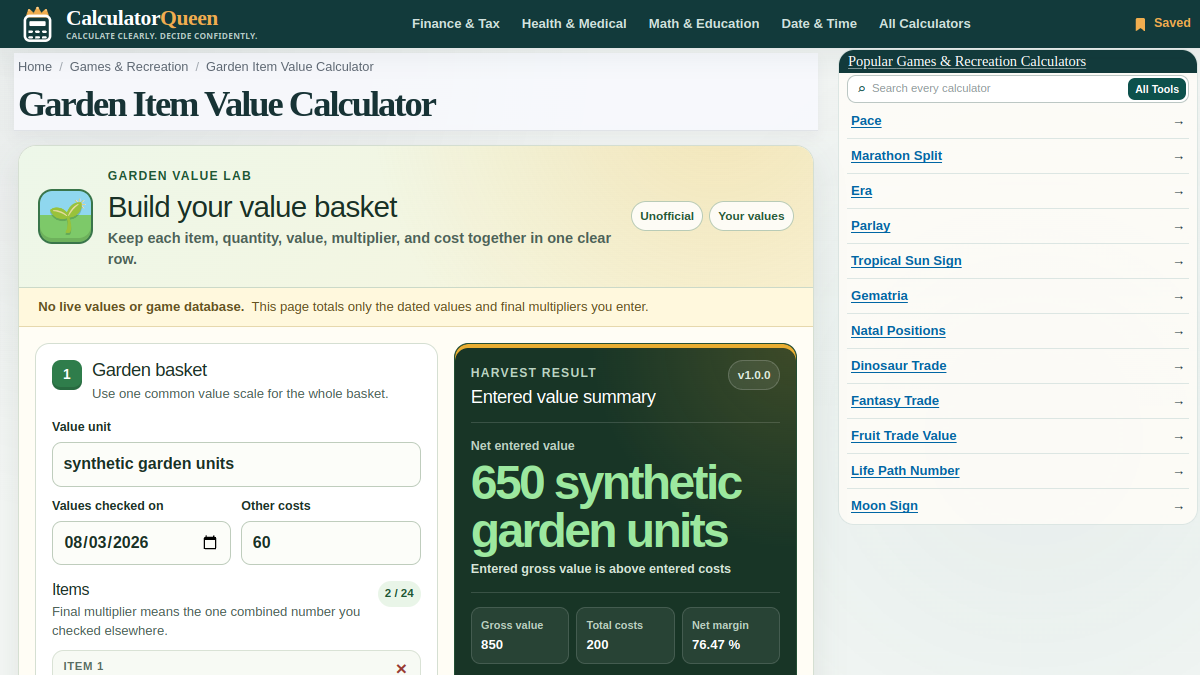Viewport: 1200px width, 675px height.
Task: Open the All Calculators menu
Action: coord(925,23)
